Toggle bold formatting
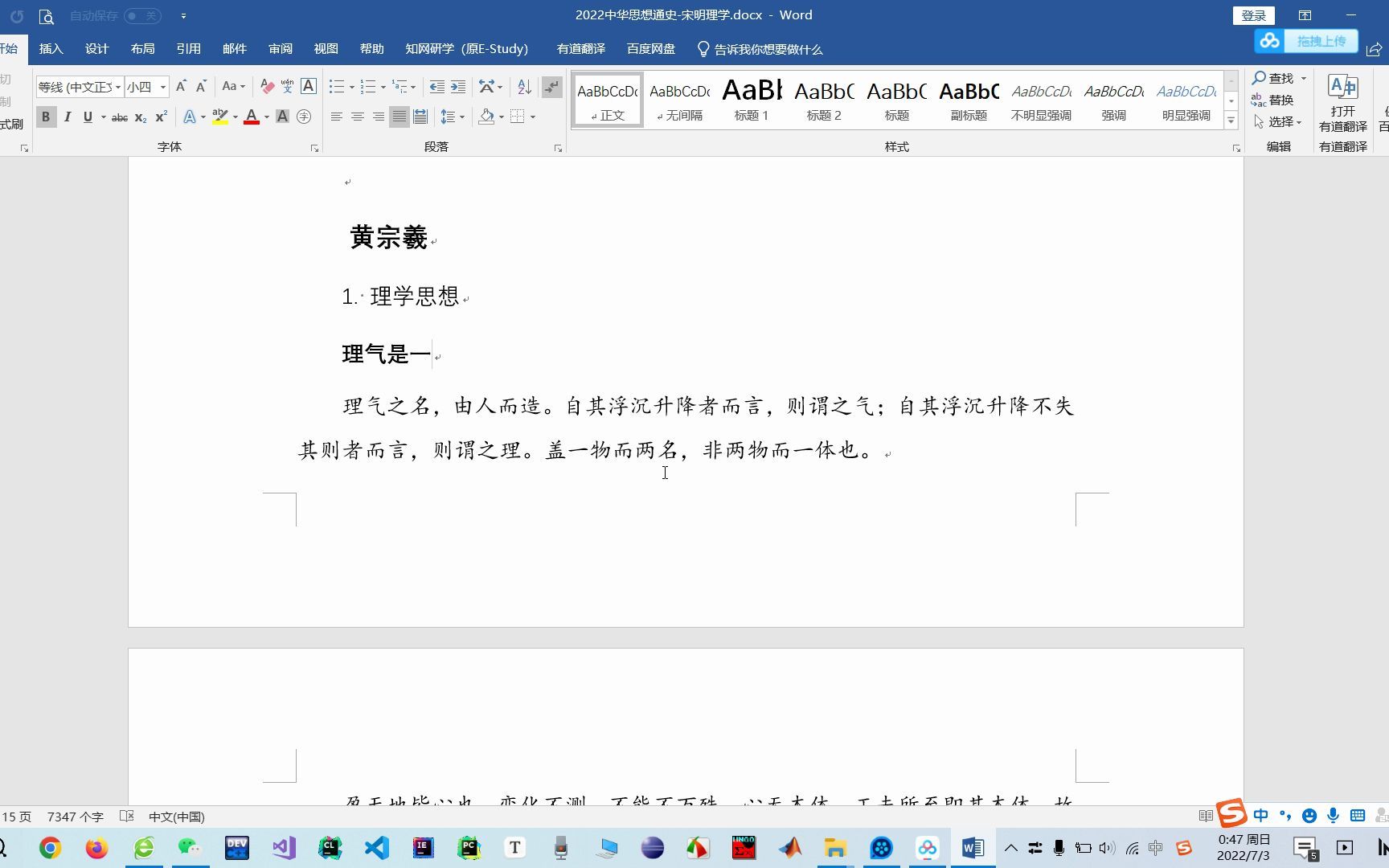Screen dimensions: 1389x868 46,117
